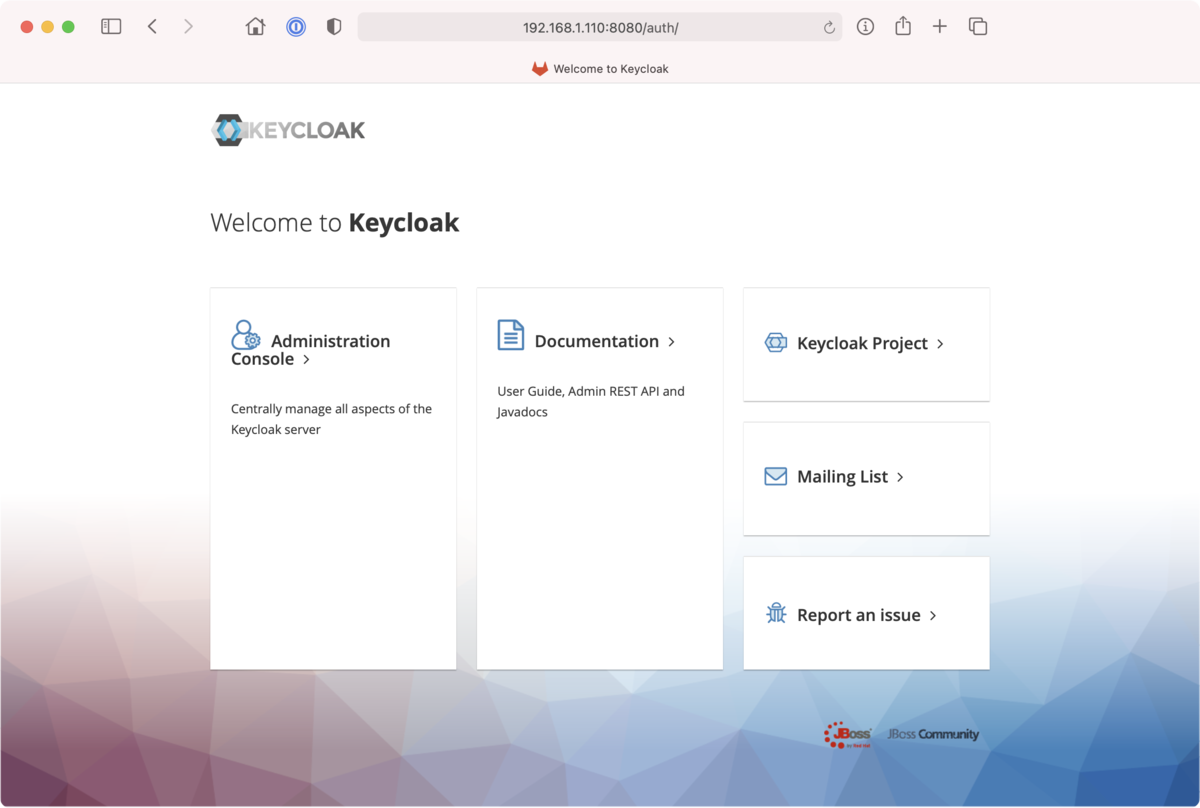Open the JBoss logo in footer
1200x808 pixels.
848,735
